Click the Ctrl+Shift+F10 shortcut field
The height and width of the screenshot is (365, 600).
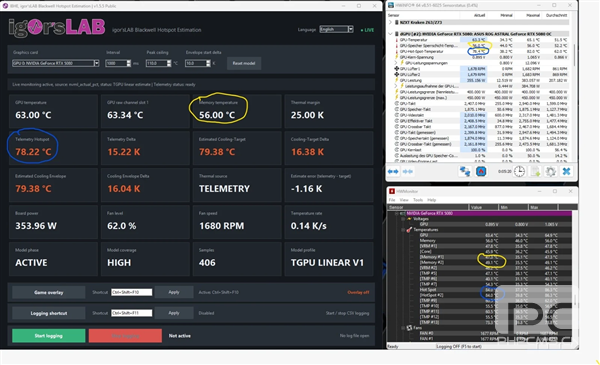point(131,292)
